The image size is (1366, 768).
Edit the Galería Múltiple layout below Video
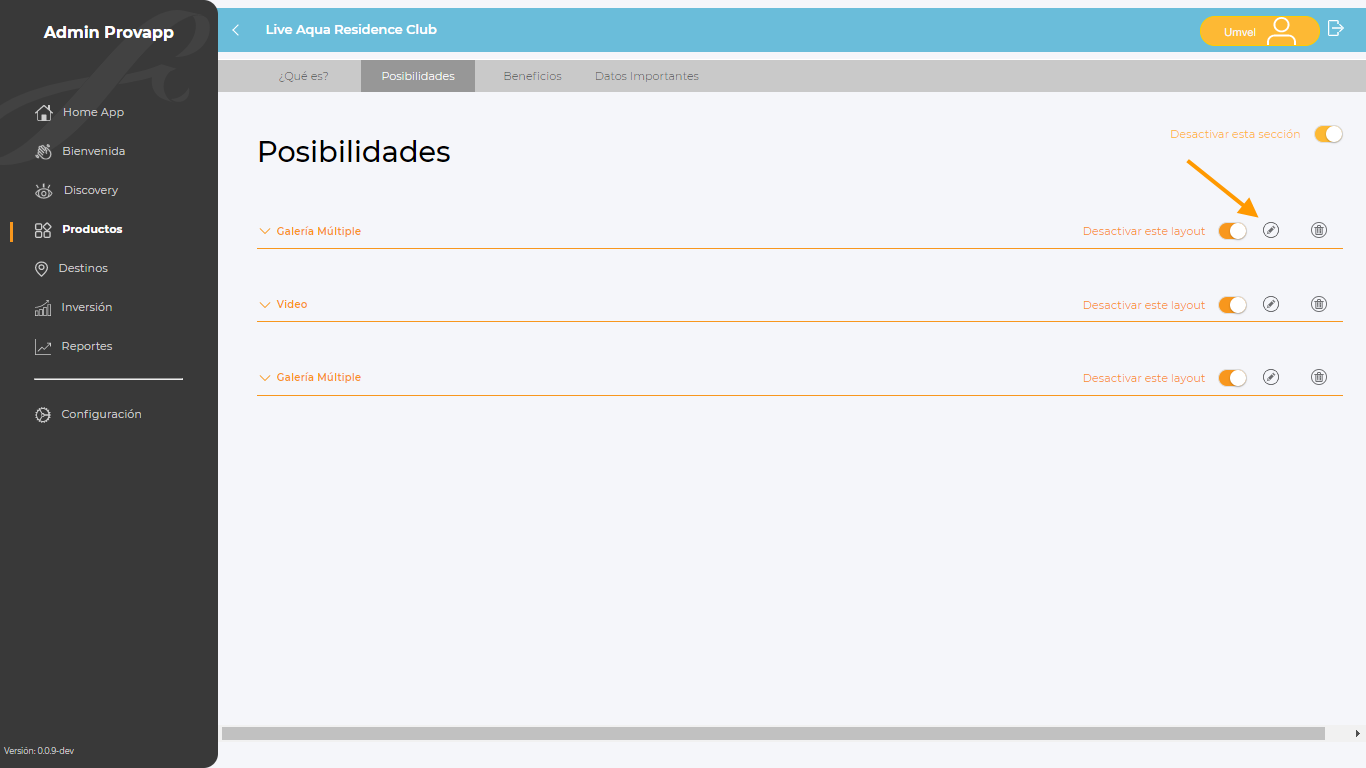[1271, 377]
